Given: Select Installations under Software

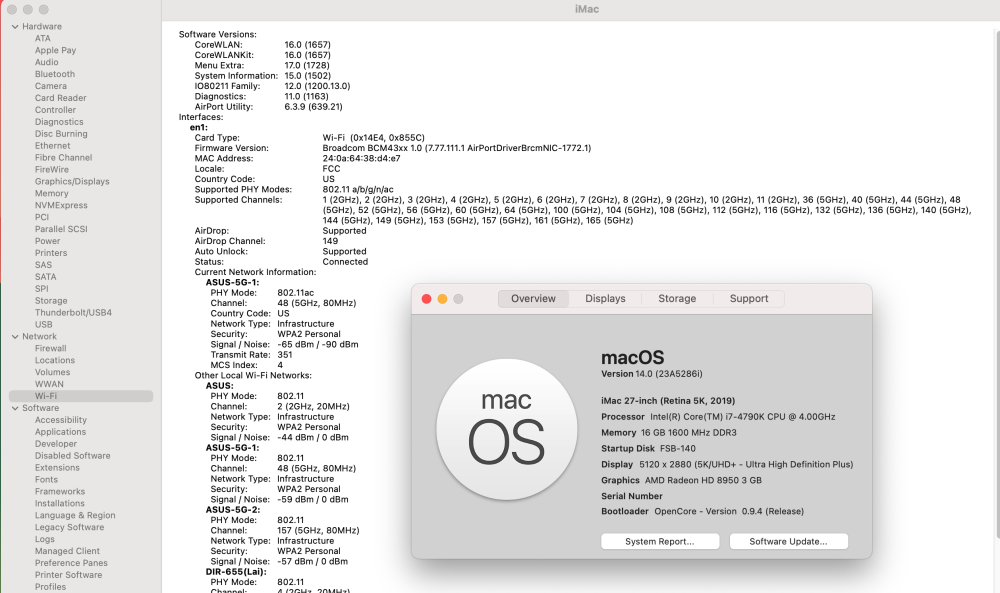Looking at the screenshot, I should 60,504.
